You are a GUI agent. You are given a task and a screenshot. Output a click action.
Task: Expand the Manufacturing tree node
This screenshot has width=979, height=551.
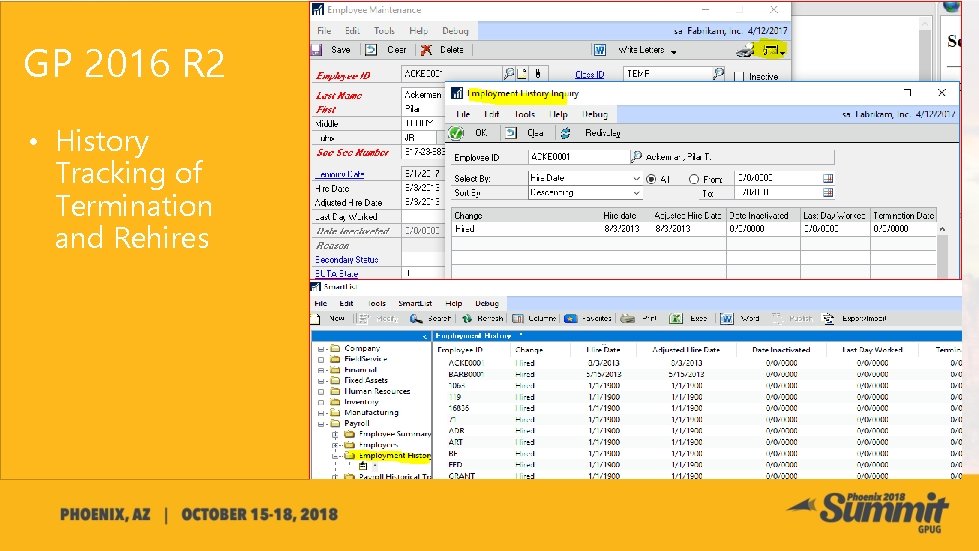pos(321,413)
